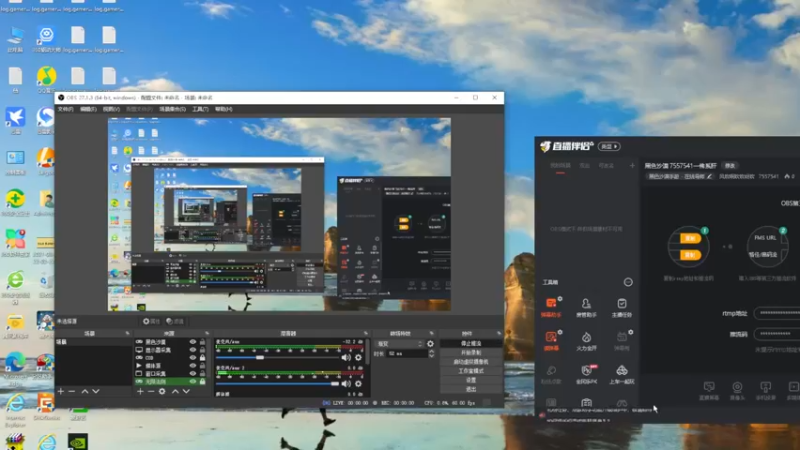
Task: Adjust the 麦克风/Aux 2 volume slider
Action: point(278,384)
